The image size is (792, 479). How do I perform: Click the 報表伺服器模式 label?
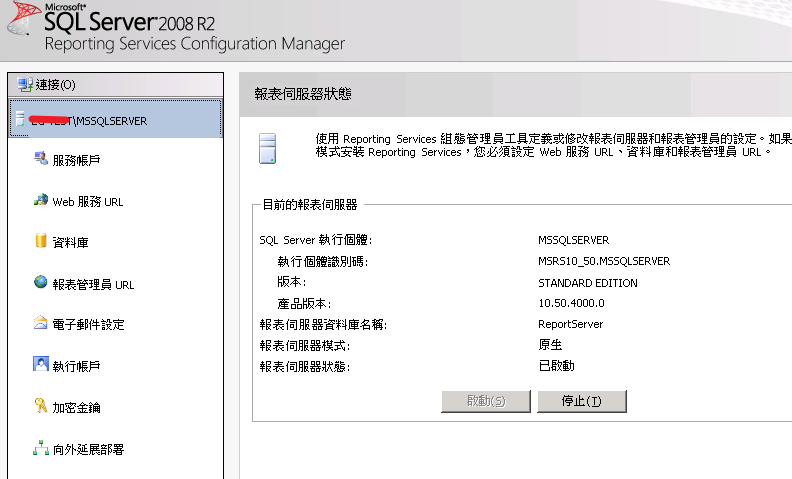(x=305, y=346)
